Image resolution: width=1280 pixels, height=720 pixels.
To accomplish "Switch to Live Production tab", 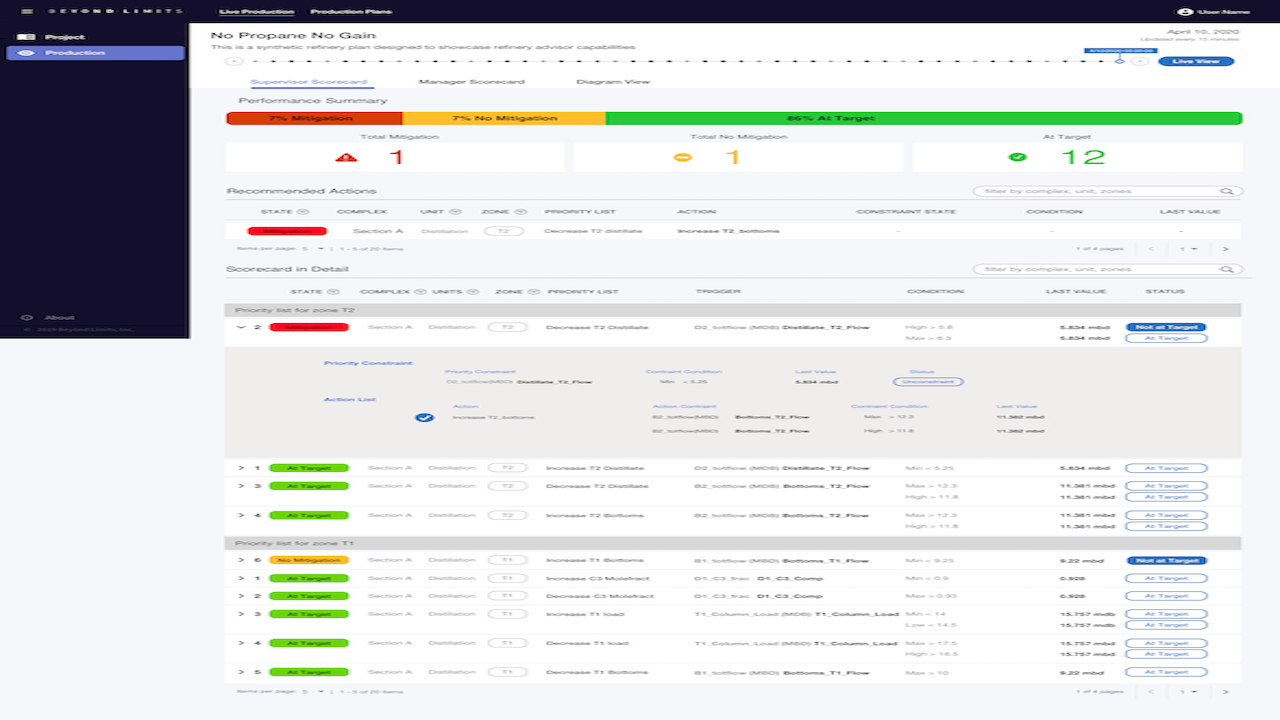I will click(256, 12).
